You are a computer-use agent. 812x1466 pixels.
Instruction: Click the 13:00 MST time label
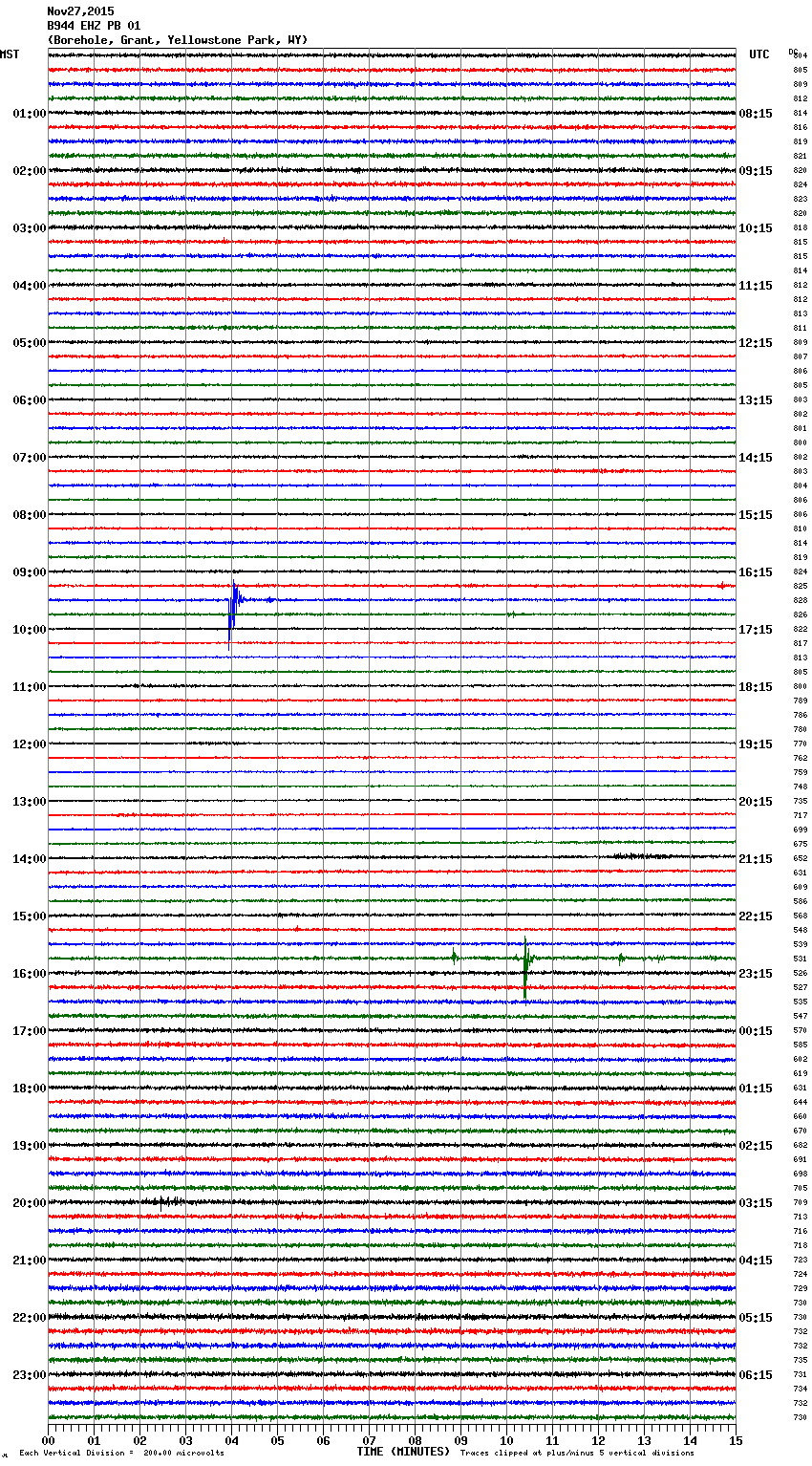(x=30, y=802)
